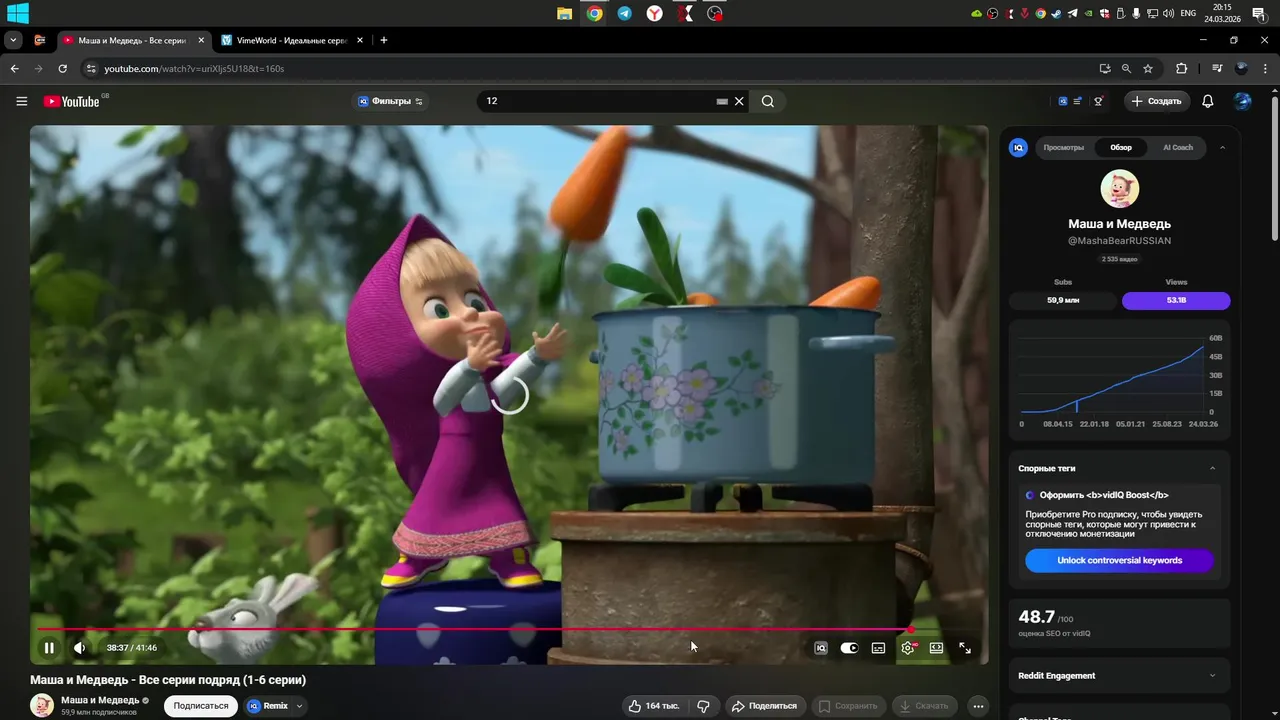This screenshot has height=720, width=1280.
Task: Reload the page
Action: tap(62, 69)
